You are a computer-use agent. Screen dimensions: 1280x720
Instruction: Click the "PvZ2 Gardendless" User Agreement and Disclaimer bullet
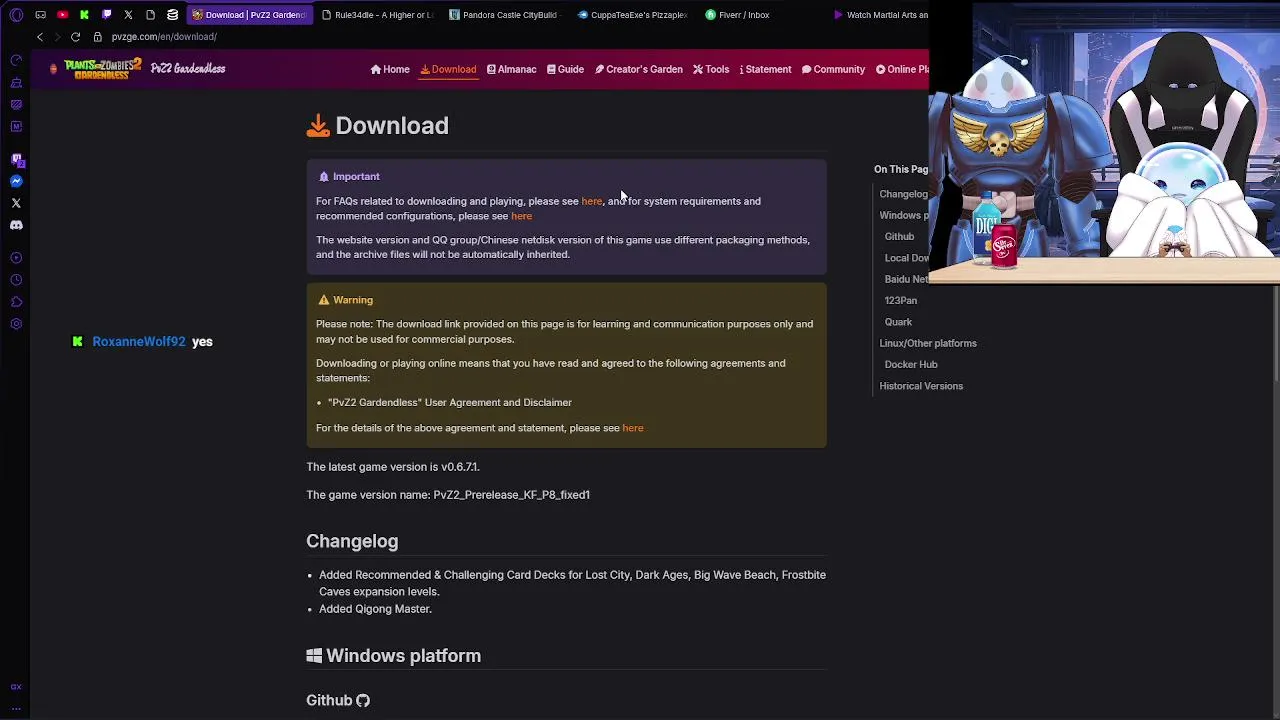click(450, 403)
